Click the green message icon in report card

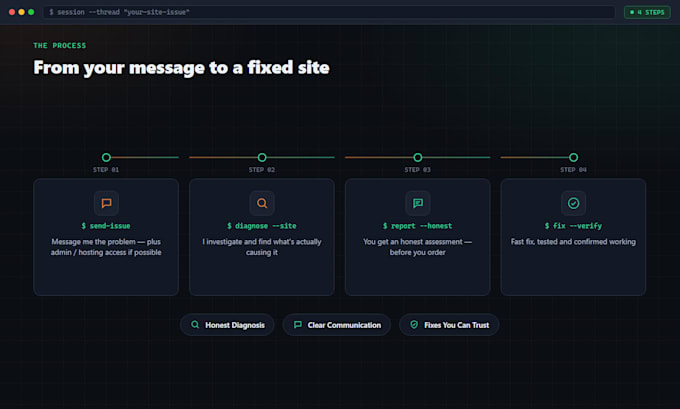[x=418, y=203]
